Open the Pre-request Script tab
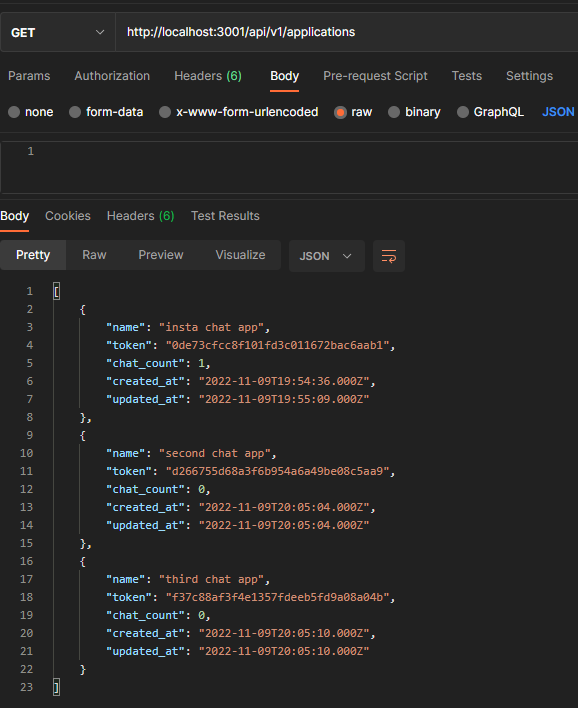Image resolution: width=578 pixels, height=708 pixels. coord(375,76)
